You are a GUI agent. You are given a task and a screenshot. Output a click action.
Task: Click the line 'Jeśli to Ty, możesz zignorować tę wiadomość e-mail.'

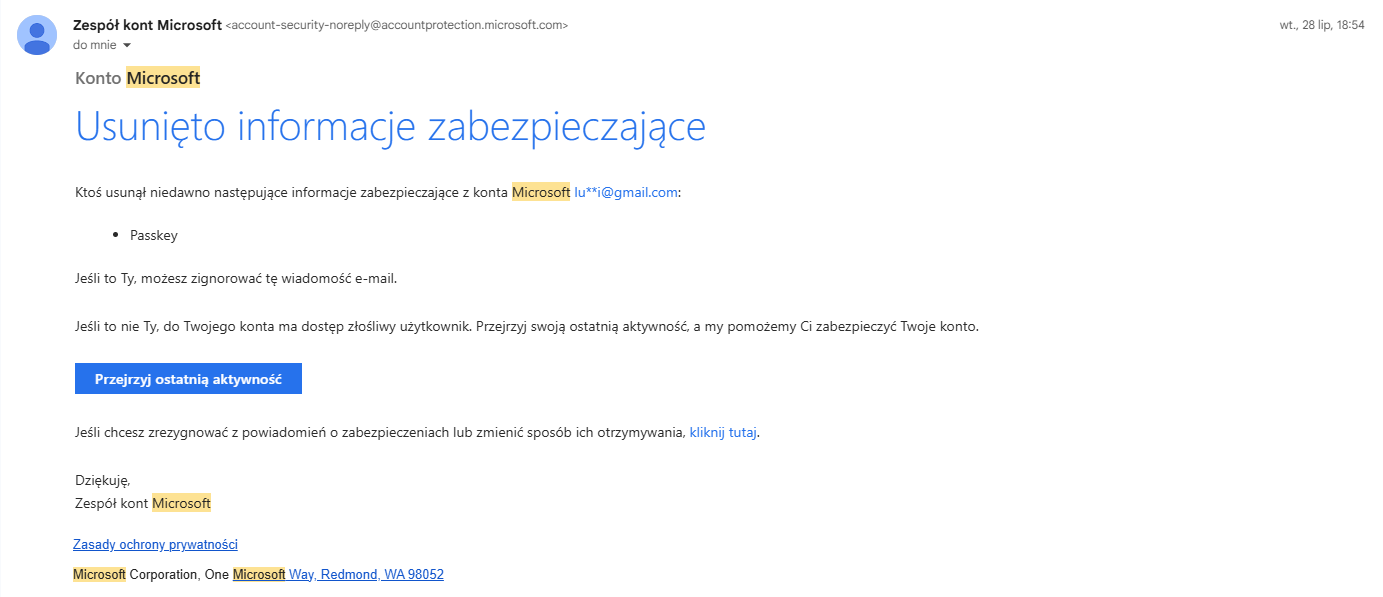point(236,279)
